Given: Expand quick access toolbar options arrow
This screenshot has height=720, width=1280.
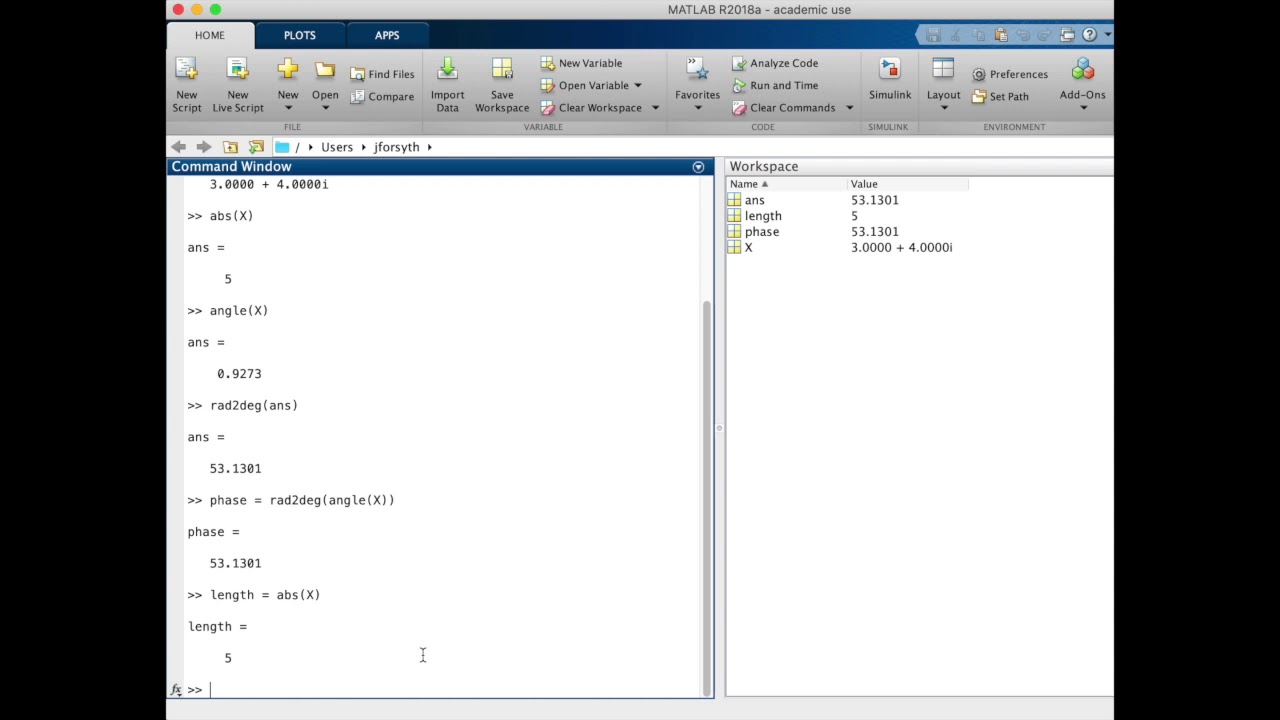Looking at the screenshot, I should tap(1108, 35).
